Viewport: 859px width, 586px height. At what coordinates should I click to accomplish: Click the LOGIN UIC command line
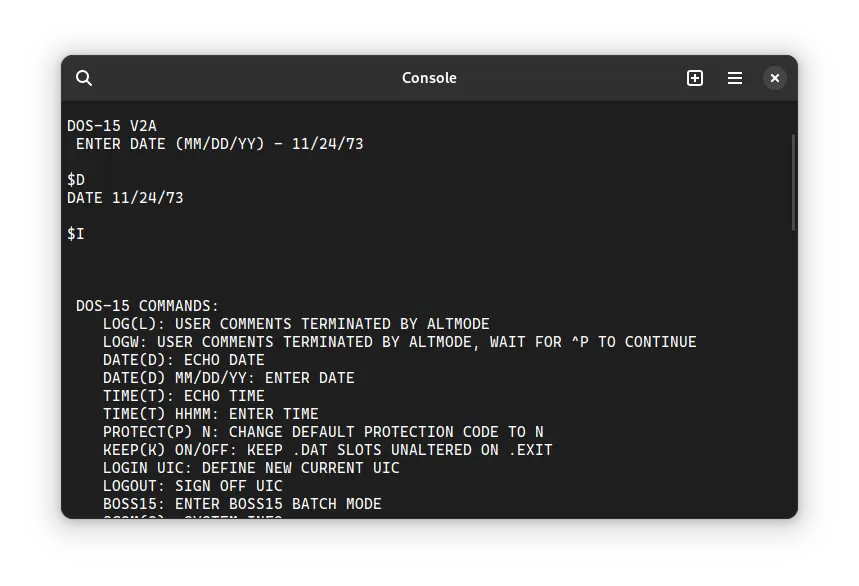[x=251, y=468]
